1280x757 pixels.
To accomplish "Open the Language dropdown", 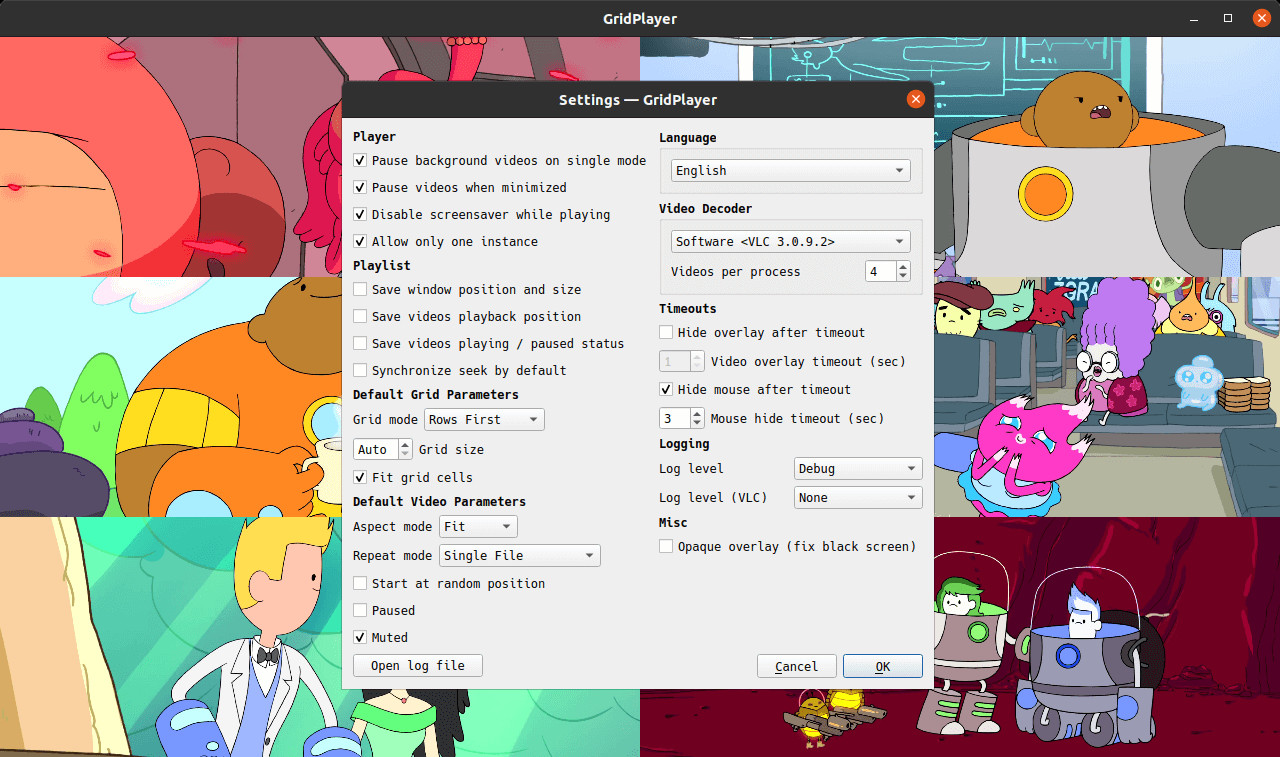I will coord(790,170).
